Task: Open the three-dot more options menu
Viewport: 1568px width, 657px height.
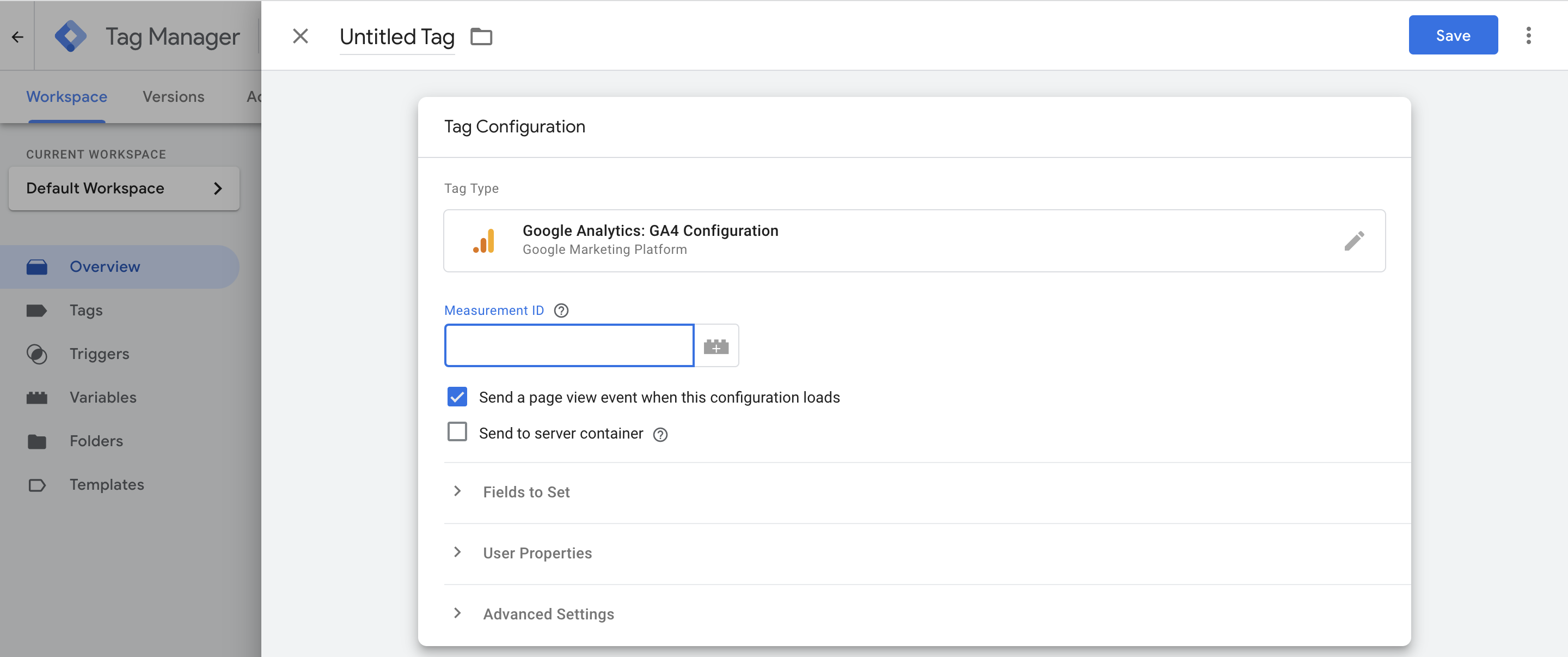Action: click(x=1528, y=35)
